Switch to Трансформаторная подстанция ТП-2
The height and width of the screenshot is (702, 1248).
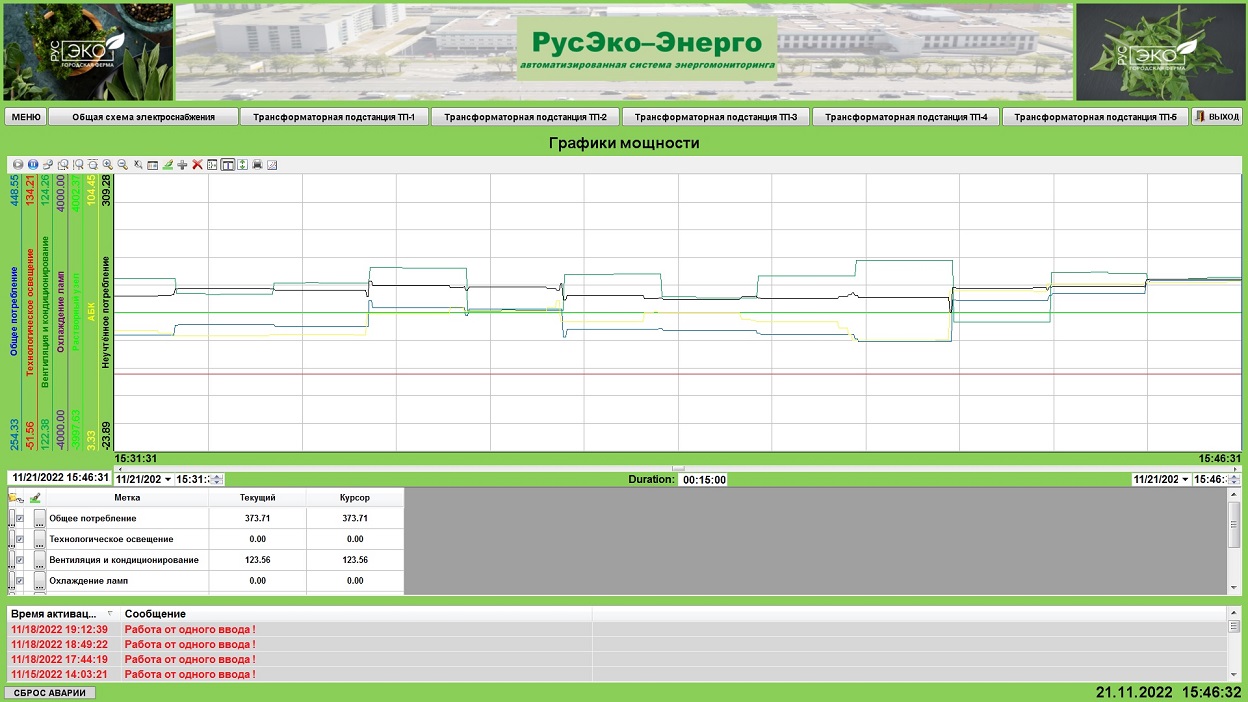[525, 117]
